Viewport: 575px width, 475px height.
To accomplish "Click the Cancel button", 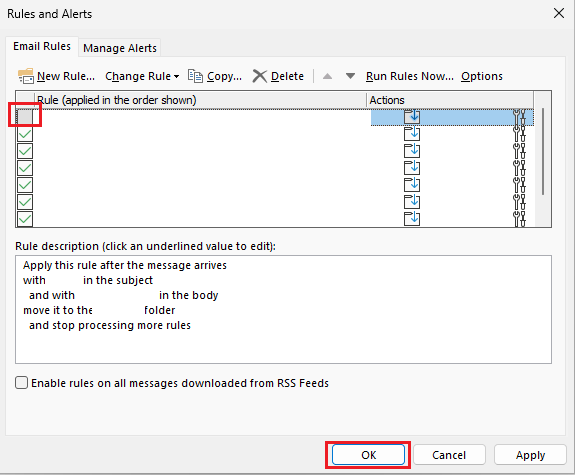I will [449, 455].
